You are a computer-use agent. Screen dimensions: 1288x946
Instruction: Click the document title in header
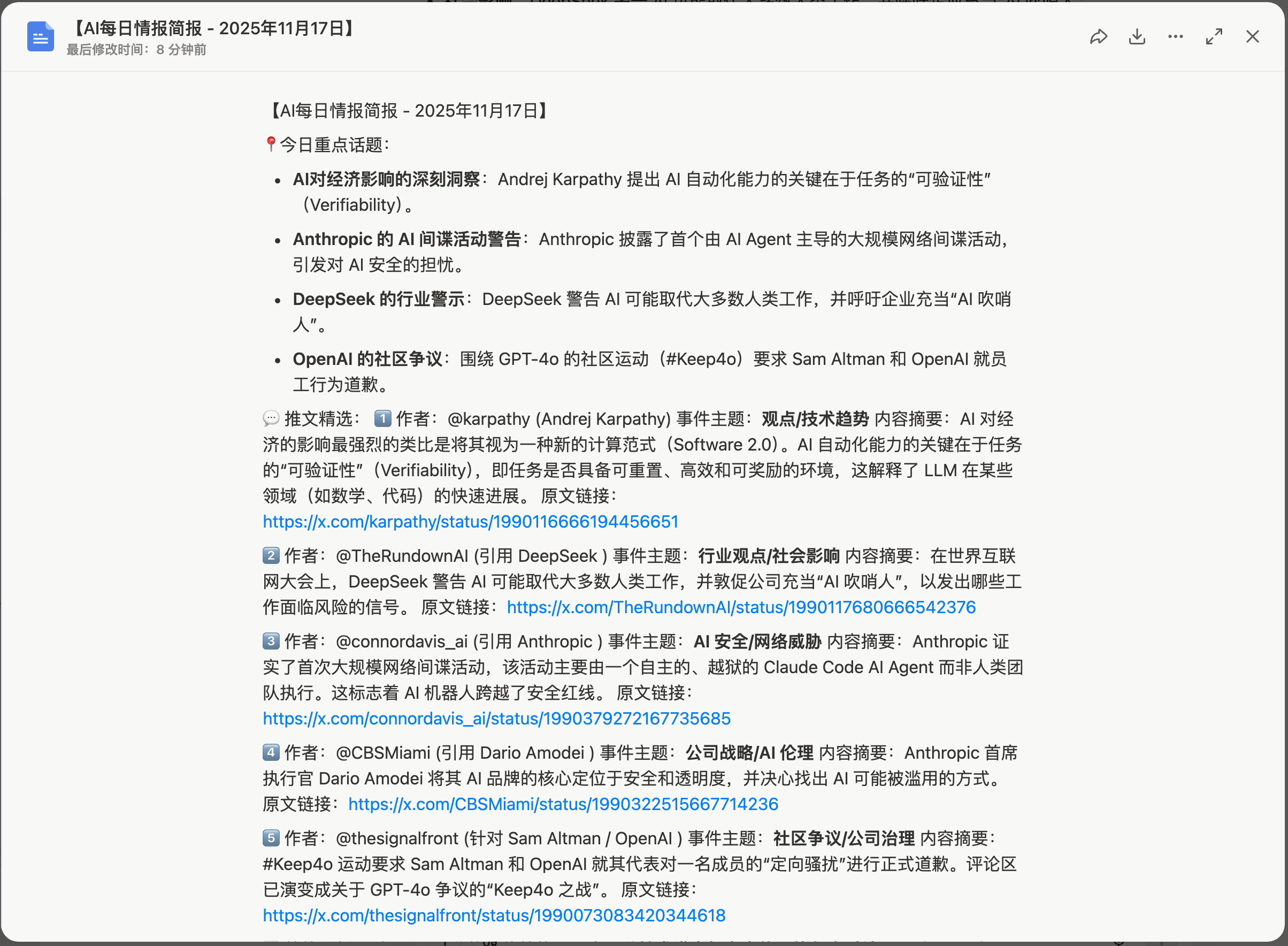click(213, 28)
